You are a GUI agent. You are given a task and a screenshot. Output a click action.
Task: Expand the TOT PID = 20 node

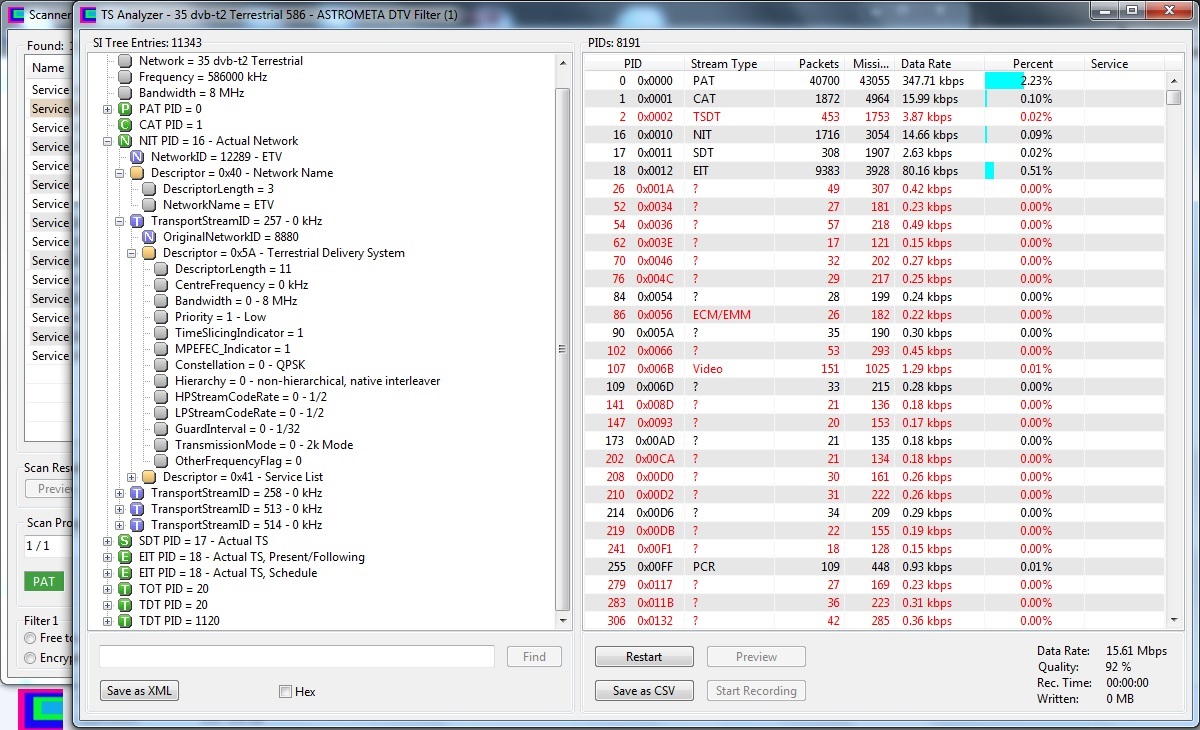point(108,589)
